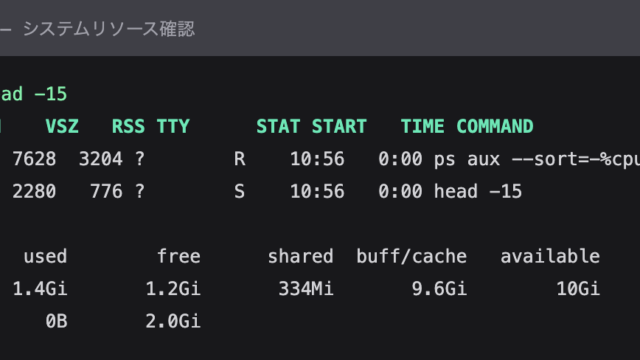The height and width of the screenshot is (360, 640).
Task: Click the STAT column header
Action: point(278,126)
